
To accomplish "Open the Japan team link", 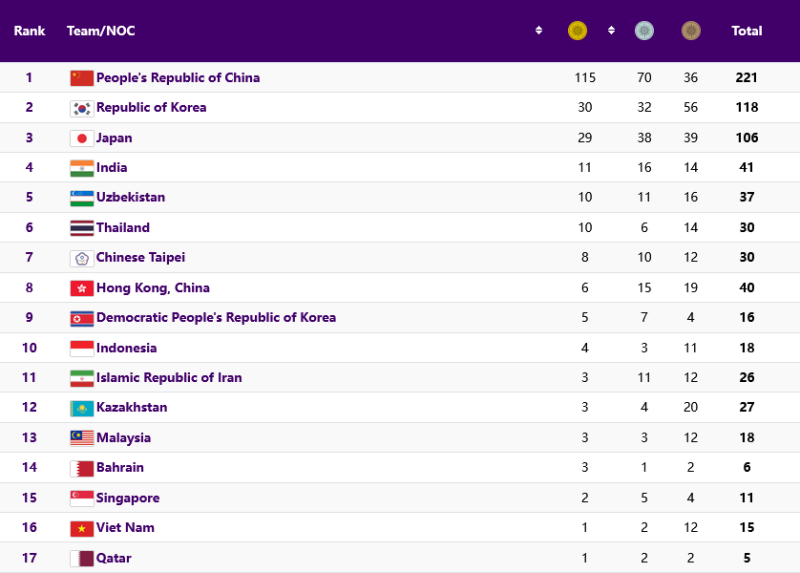I will (x=114, y=138).
